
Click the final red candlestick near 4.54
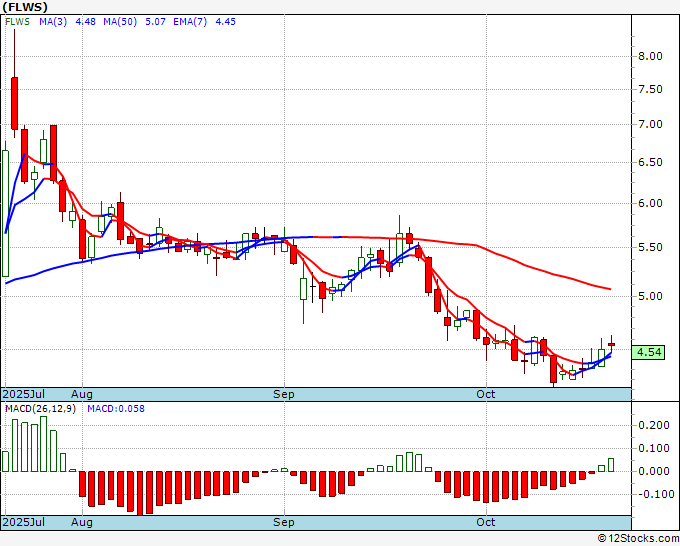[x=611, y=344]
